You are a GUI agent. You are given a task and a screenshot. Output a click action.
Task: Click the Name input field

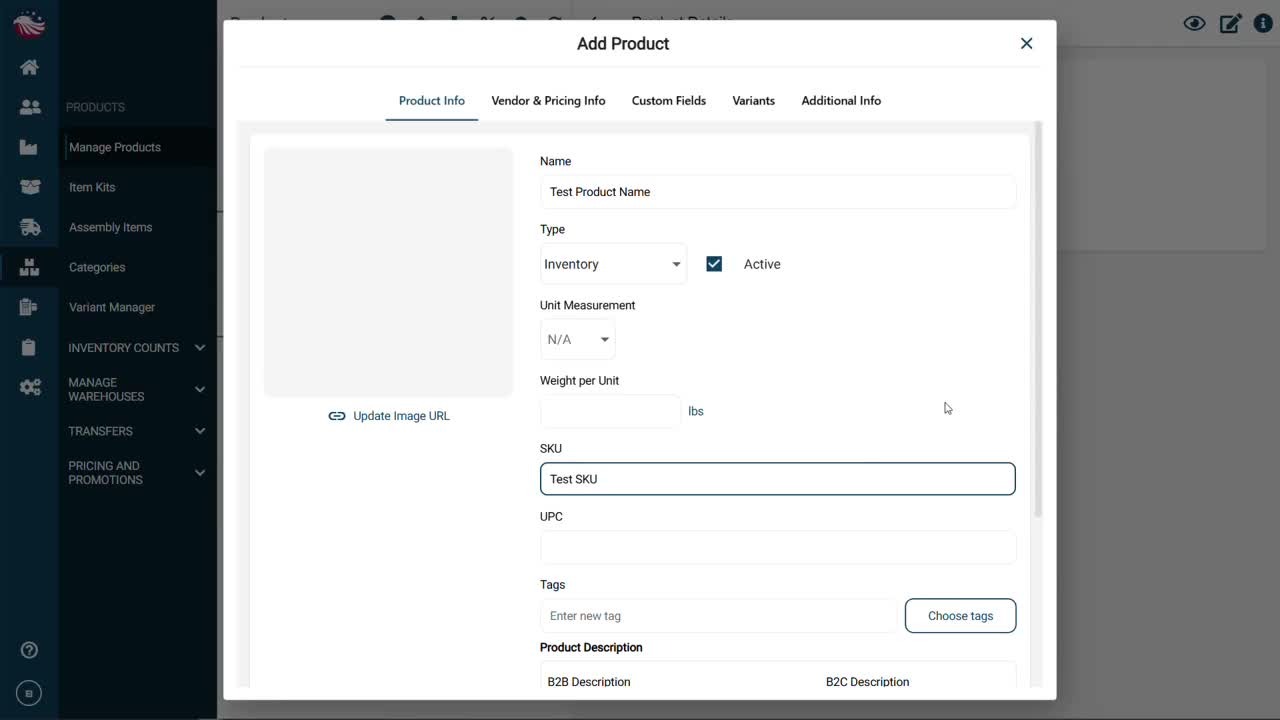[x=778, y=192]
